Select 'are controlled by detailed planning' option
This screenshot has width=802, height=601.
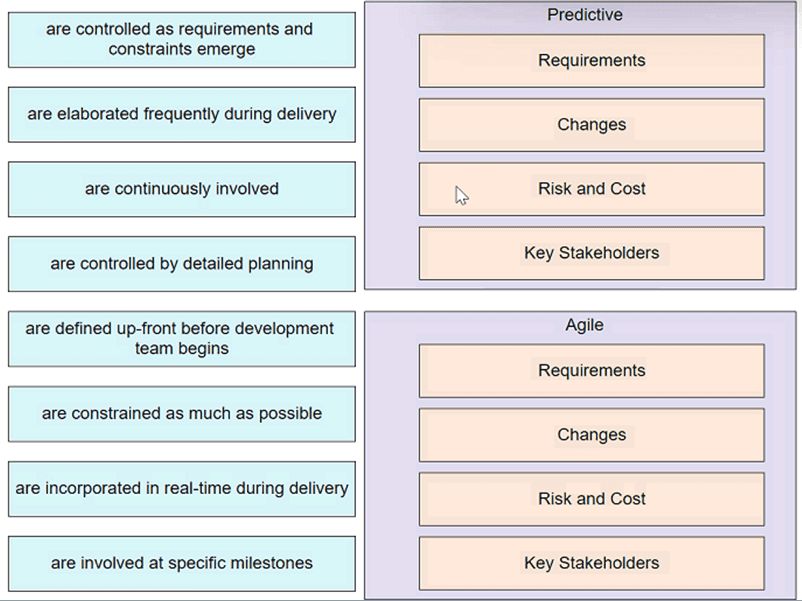181,264
